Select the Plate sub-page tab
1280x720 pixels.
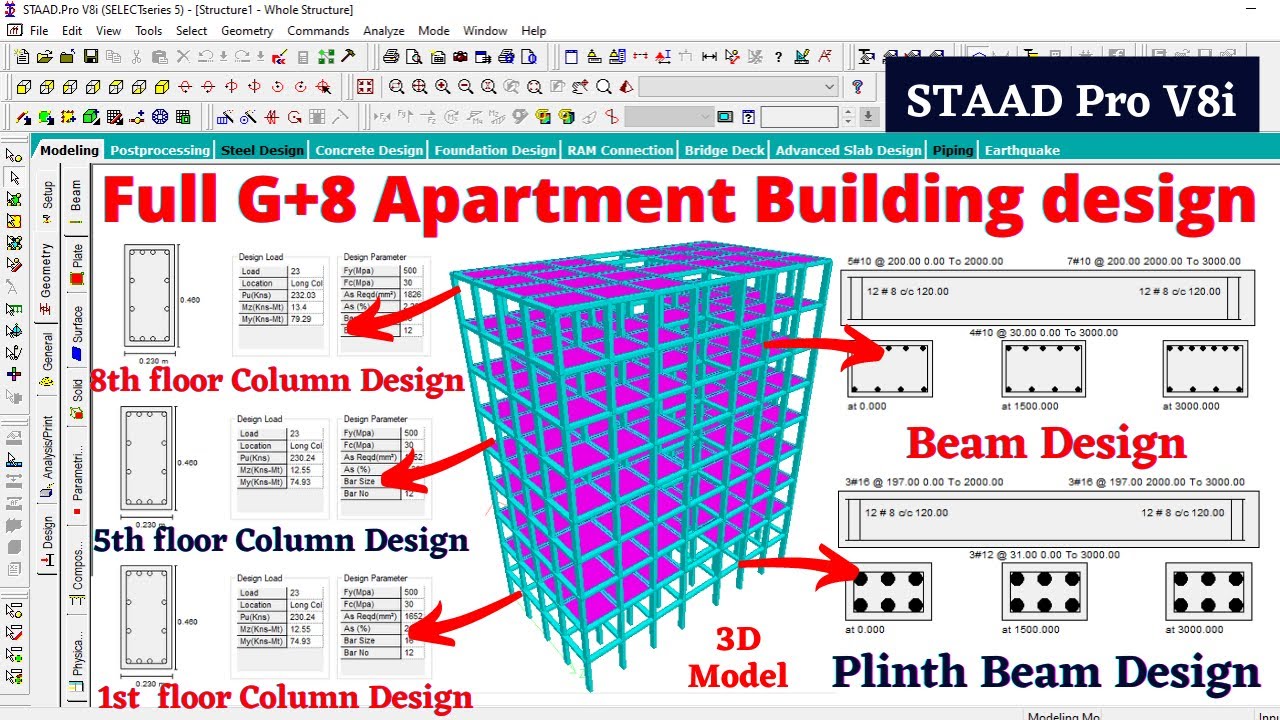[78, 262]
